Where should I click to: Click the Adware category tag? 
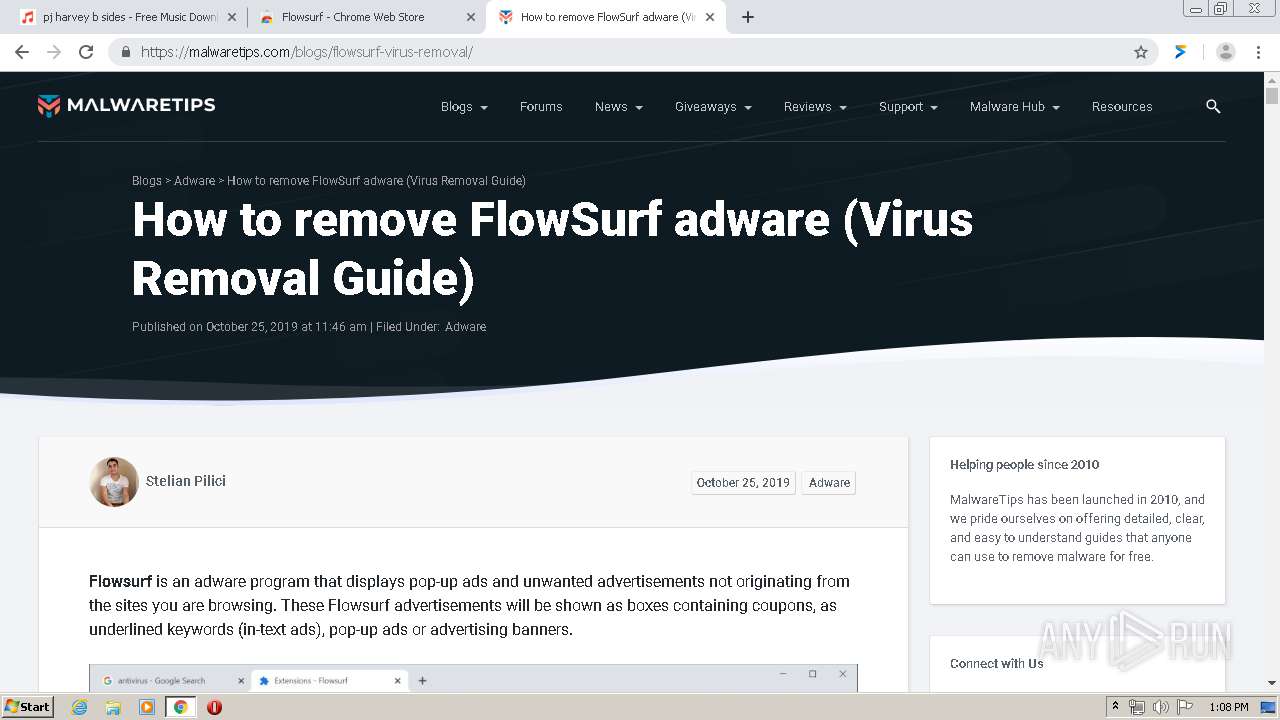[x=829, y=483]
